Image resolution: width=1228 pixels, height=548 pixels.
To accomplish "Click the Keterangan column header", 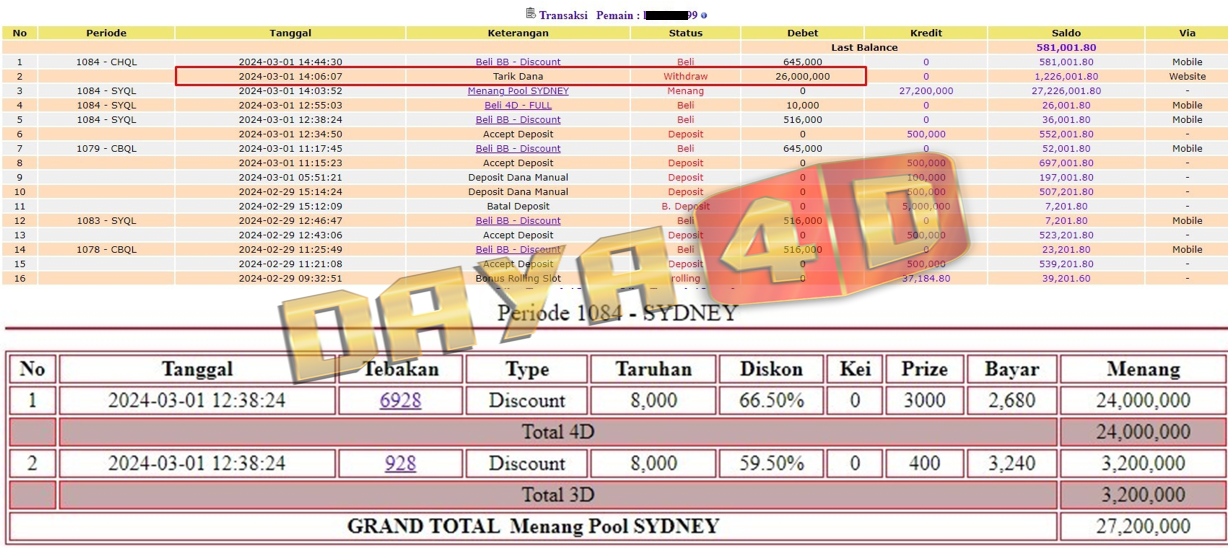I will pos(518,33).
